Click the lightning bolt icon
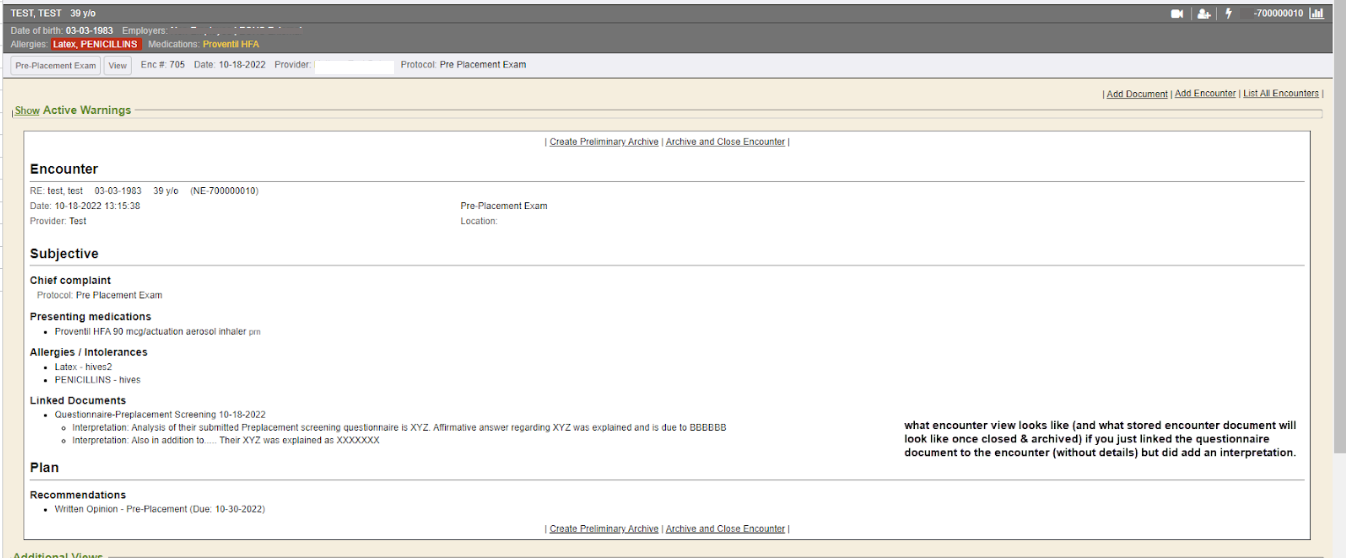 tap(1228, 14)
